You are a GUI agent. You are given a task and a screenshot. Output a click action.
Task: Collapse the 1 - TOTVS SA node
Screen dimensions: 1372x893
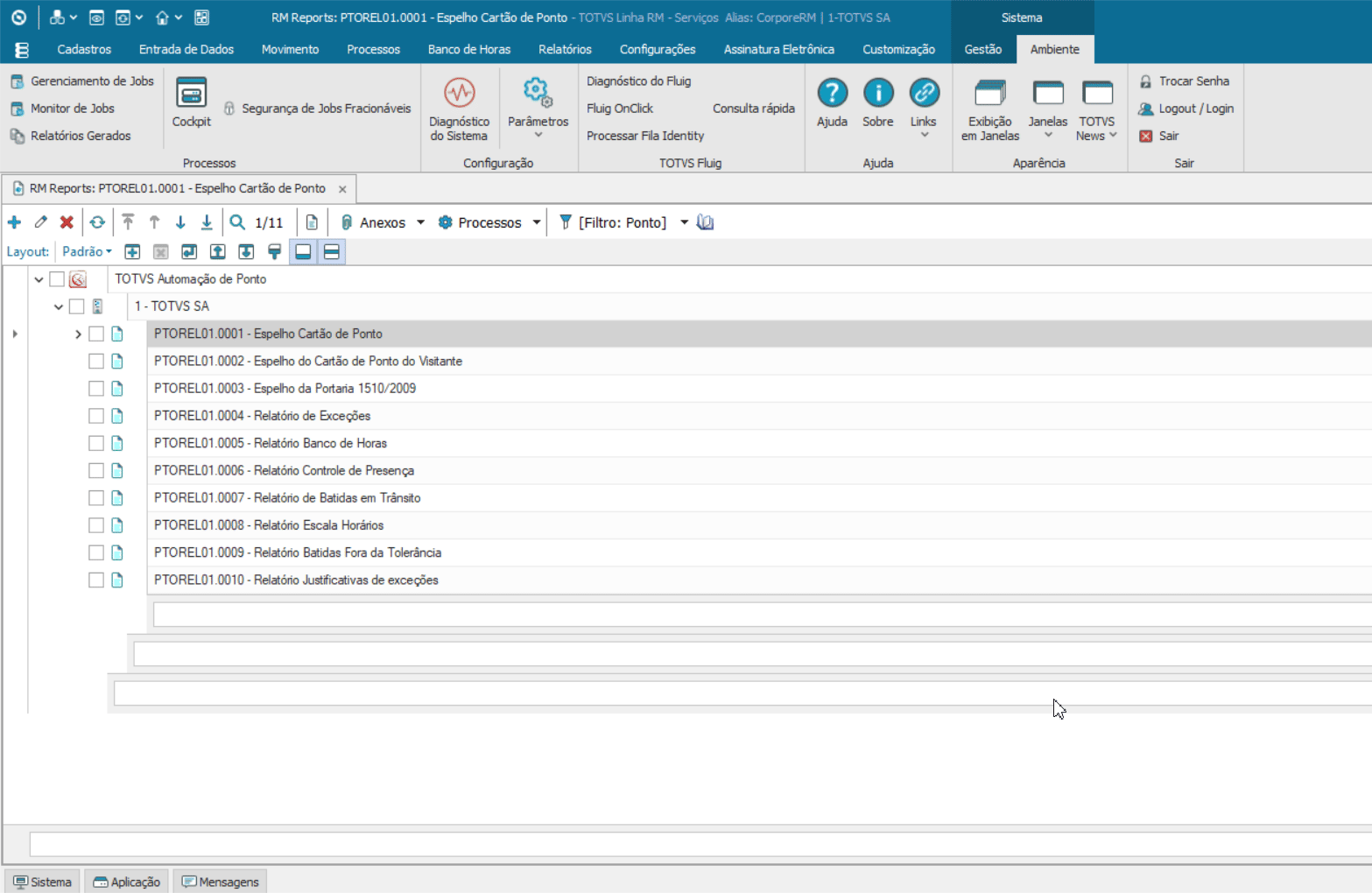[59, 306]
